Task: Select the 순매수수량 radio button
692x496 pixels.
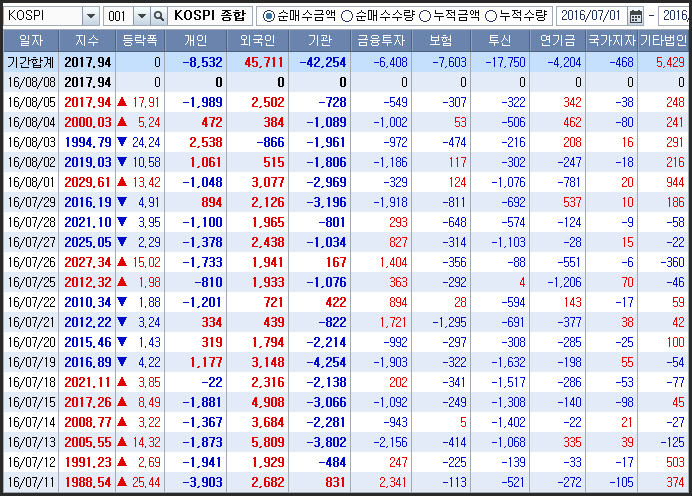Action: [x=347, y=16]
